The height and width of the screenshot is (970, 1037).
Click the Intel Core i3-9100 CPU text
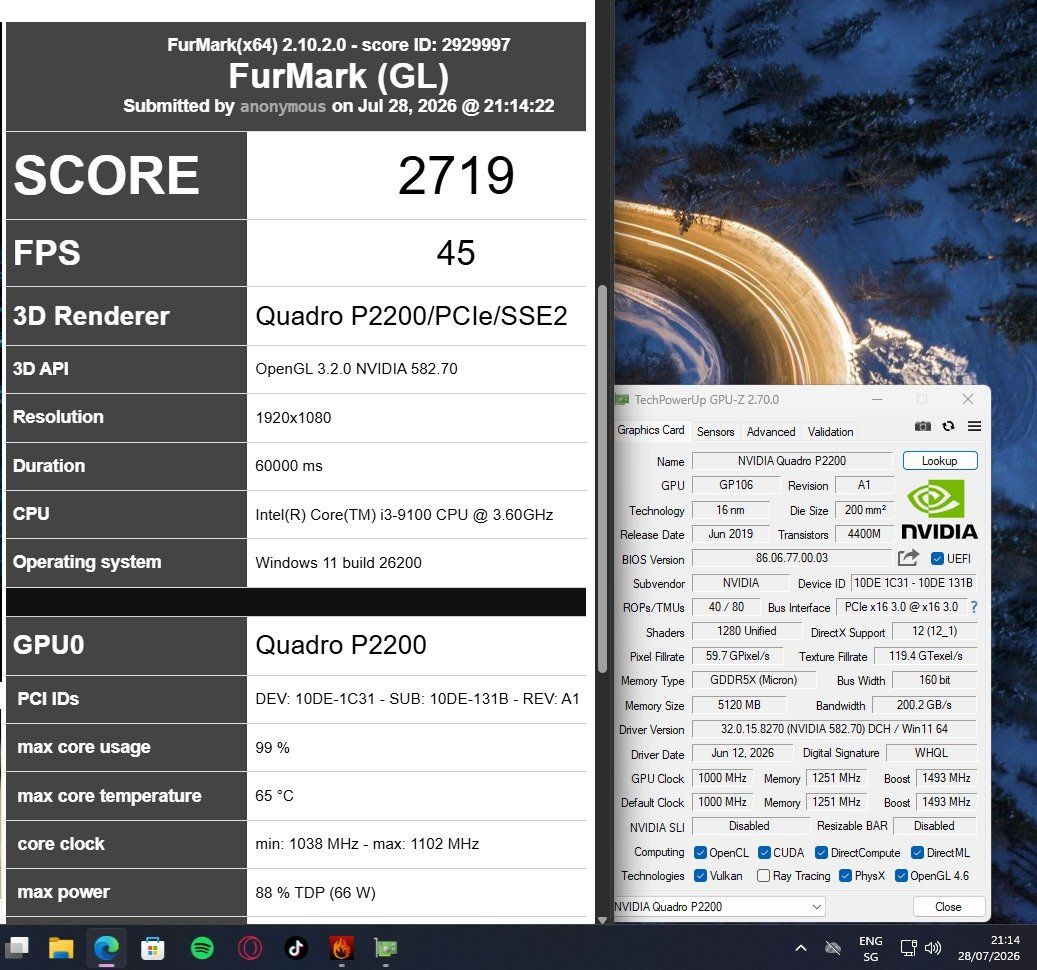point(404,514)
